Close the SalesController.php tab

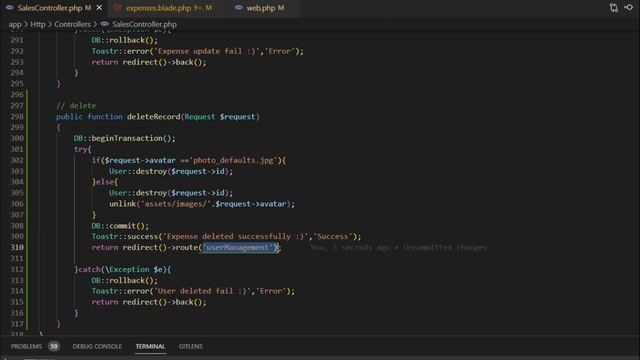click(x=99, y=8)
